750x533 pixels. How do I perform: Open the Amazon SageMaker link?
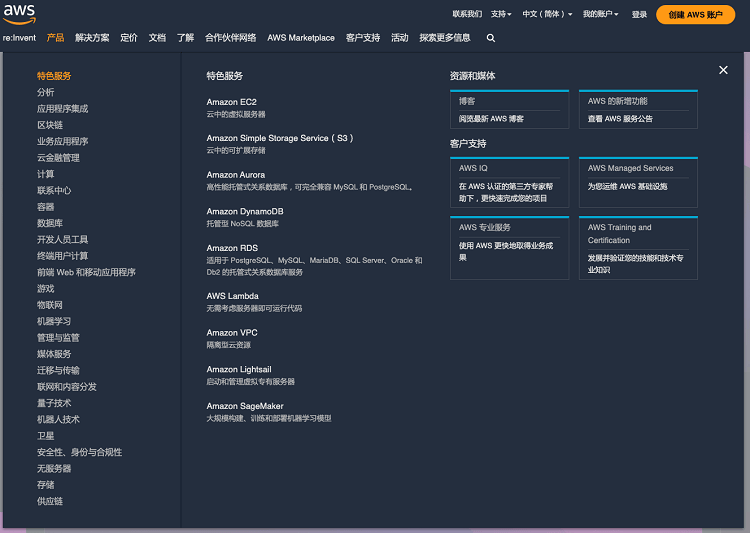tap(245, 406)
